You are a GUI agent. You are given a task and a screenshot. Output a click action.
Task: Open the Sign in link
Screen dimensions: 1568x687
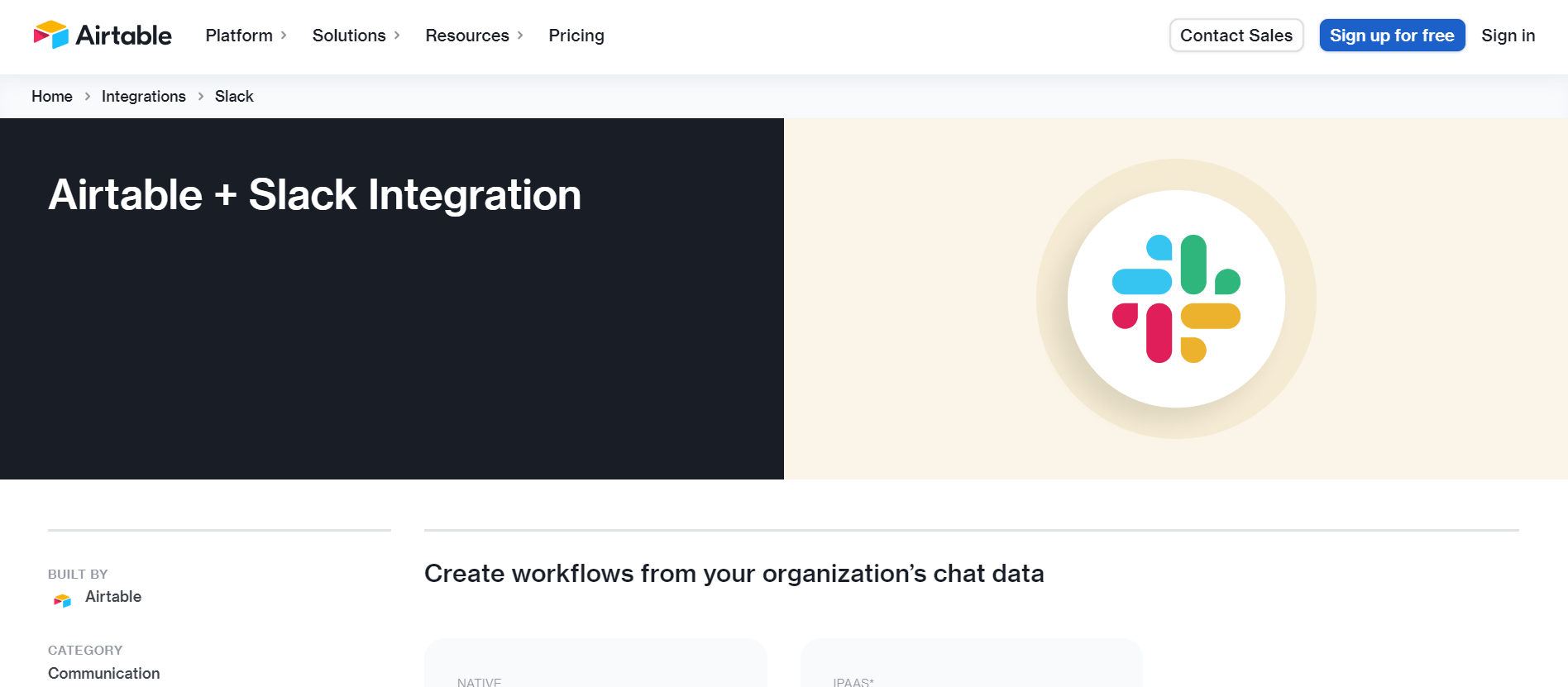(x=1508, y=36)
